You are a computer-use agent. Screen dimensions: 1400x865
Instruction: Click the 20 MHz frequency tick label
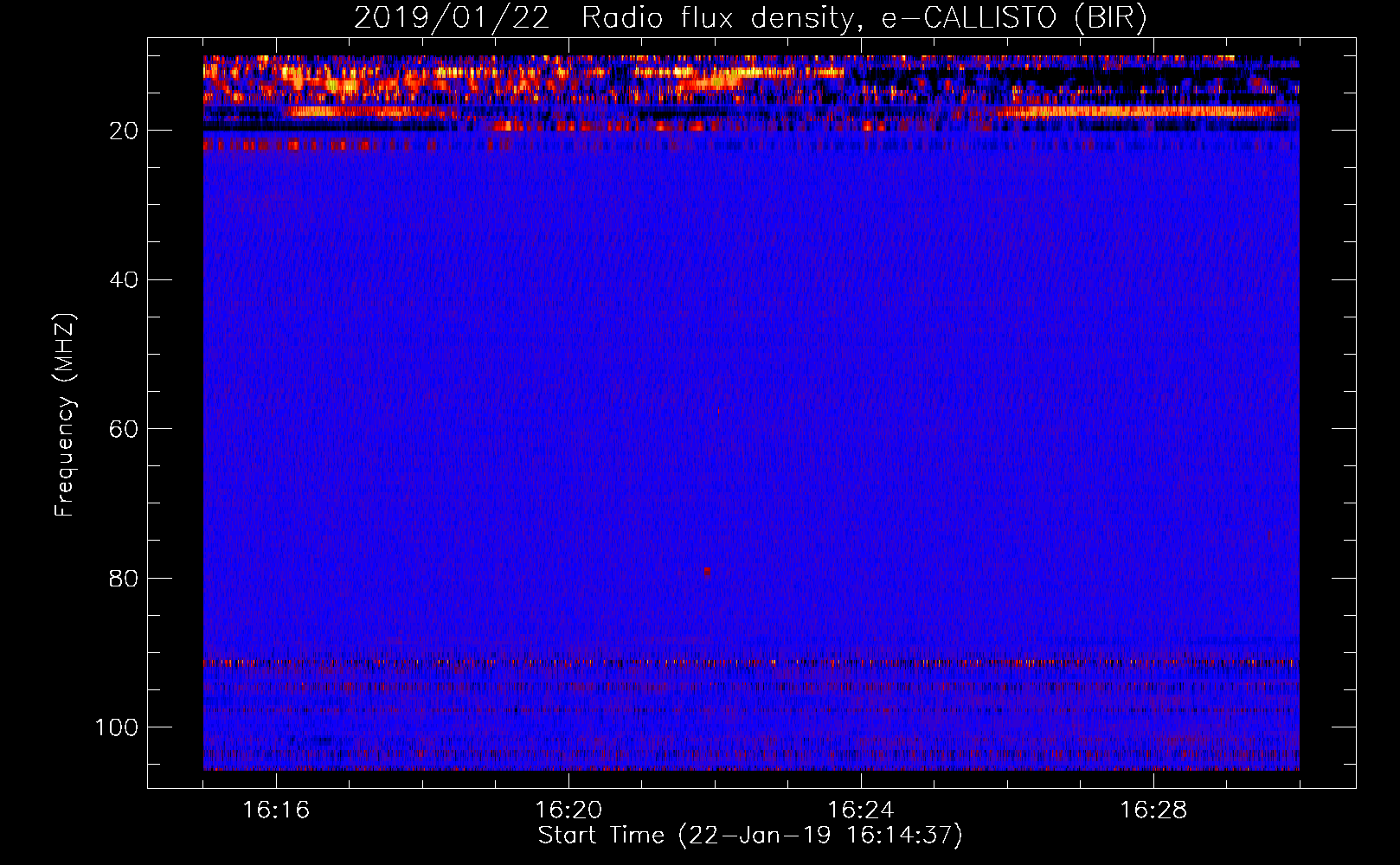[x=124, y=131]
